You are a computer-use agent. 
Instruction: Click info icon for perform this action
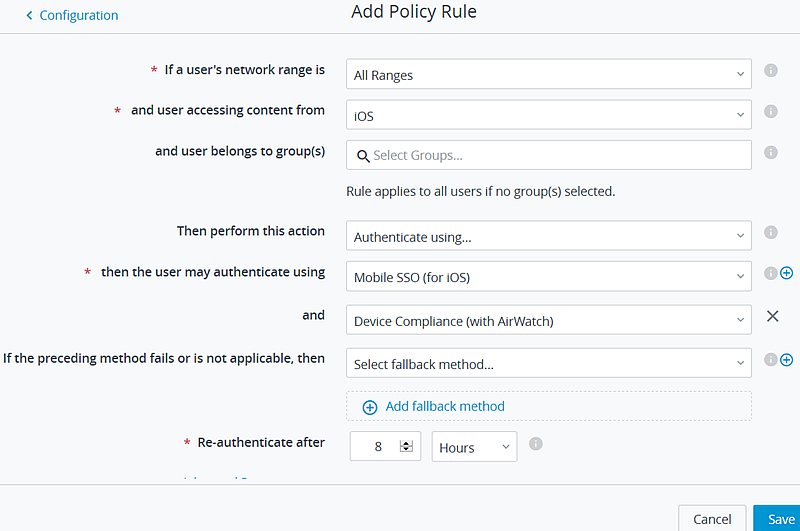click(770, 233)
